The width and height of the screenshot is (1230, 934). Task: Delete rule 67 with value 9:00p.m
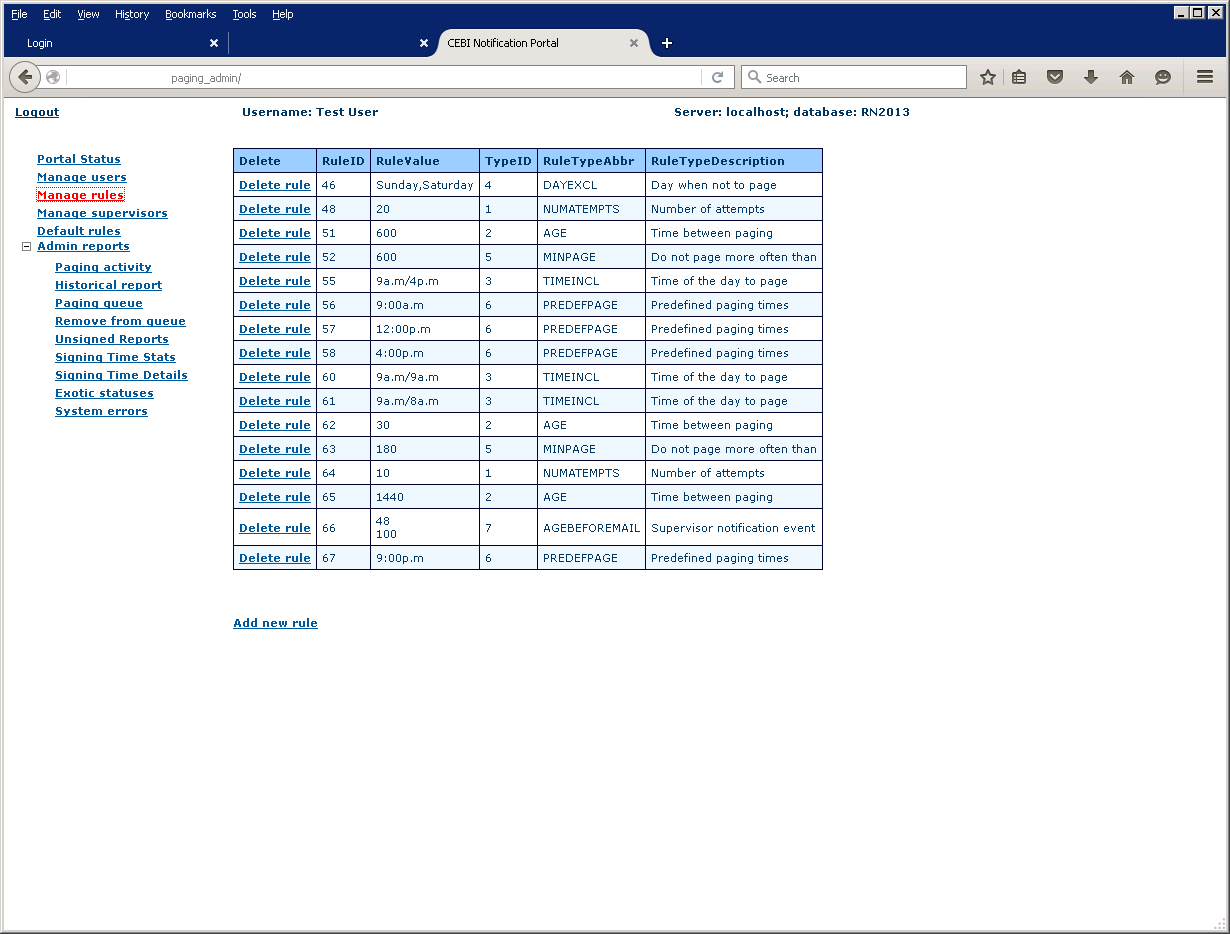click(275, 558)
